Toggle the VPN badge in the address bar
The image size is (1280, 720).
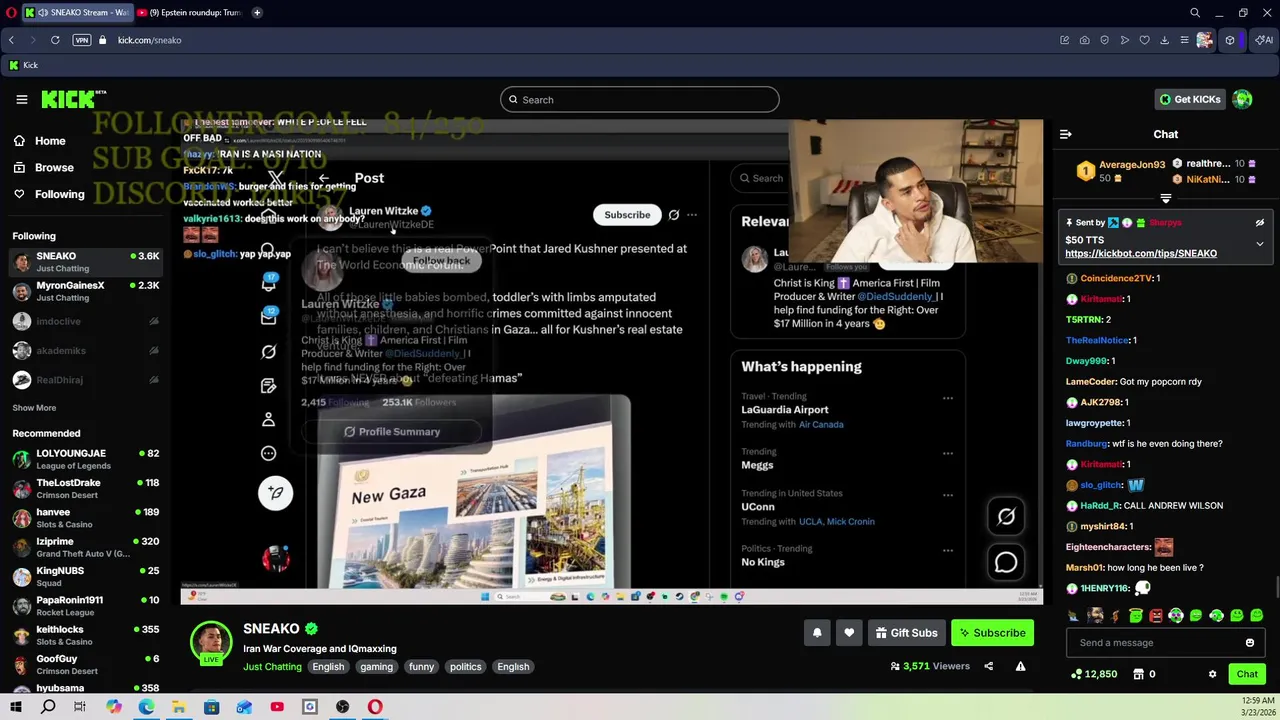point(82,40)
